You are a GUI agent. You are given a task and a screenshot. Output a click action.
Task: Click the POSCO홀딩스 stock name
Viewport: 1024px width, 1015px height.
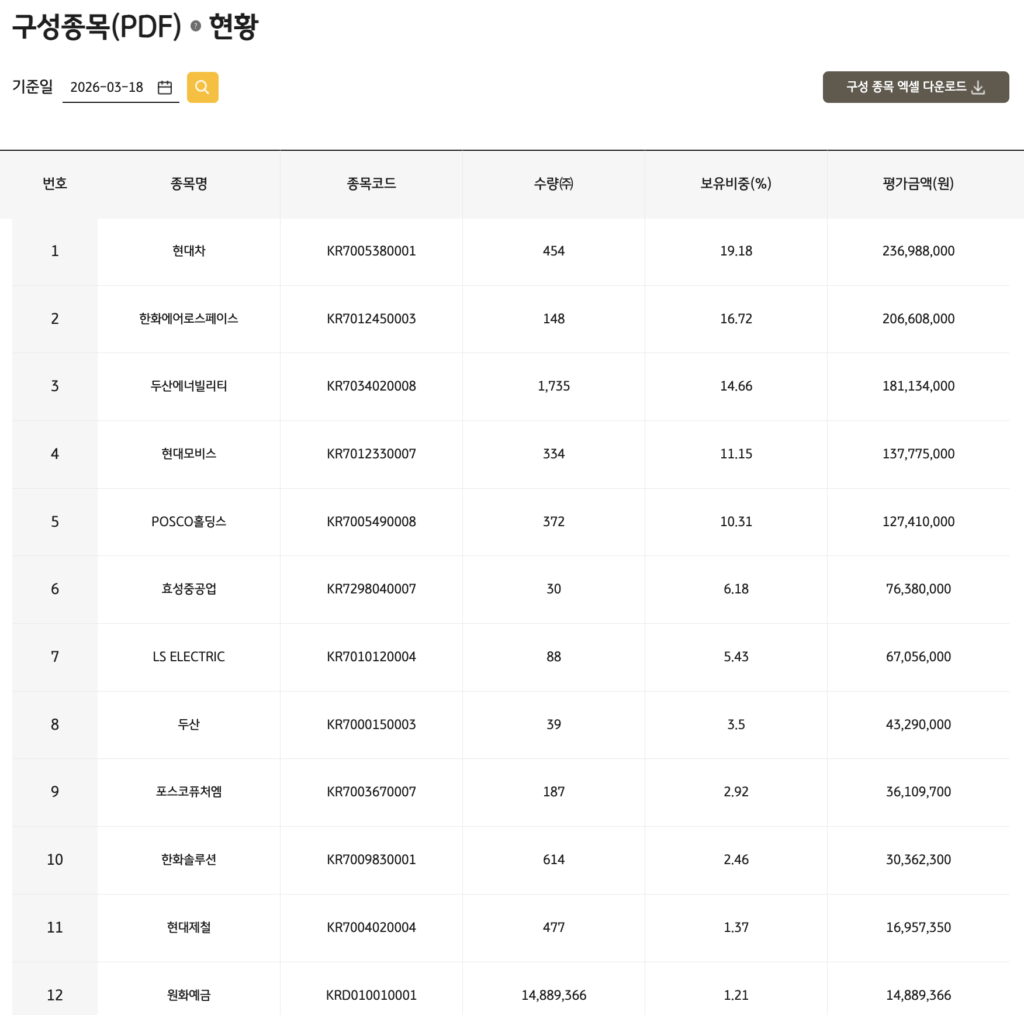point(188,522)
